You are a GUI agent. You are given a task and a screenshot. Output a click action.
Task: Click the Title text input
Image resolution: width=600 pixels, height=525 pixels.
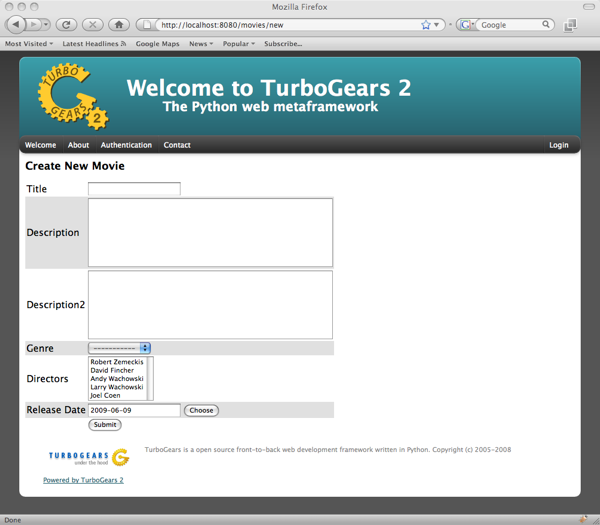click(134, 189)
